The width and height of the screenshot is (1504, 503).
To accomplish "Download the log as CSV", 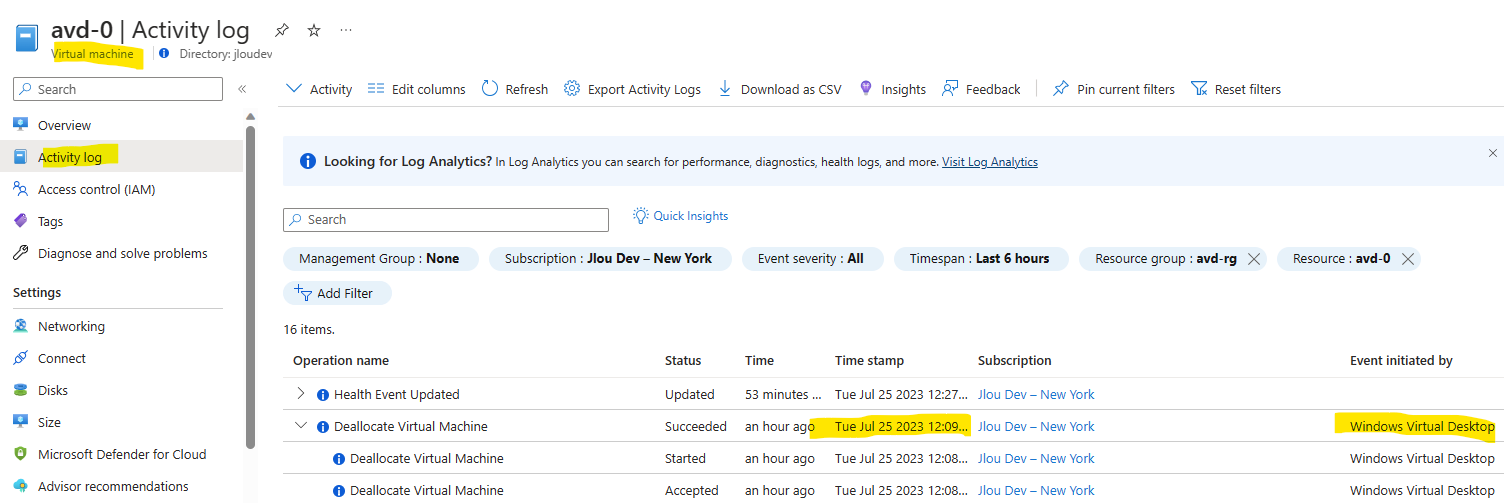I will click(x=780, y=89).
